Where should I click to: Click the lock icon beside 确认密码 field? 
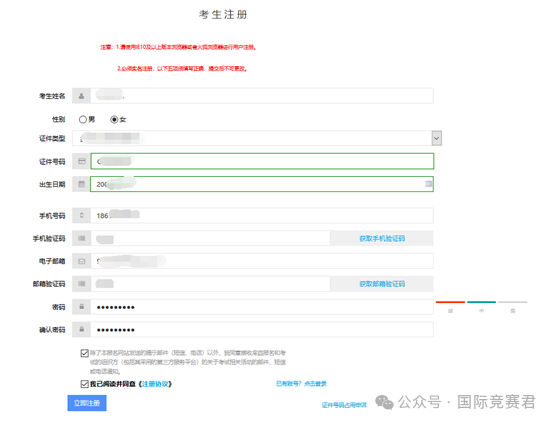coord(82,329)
